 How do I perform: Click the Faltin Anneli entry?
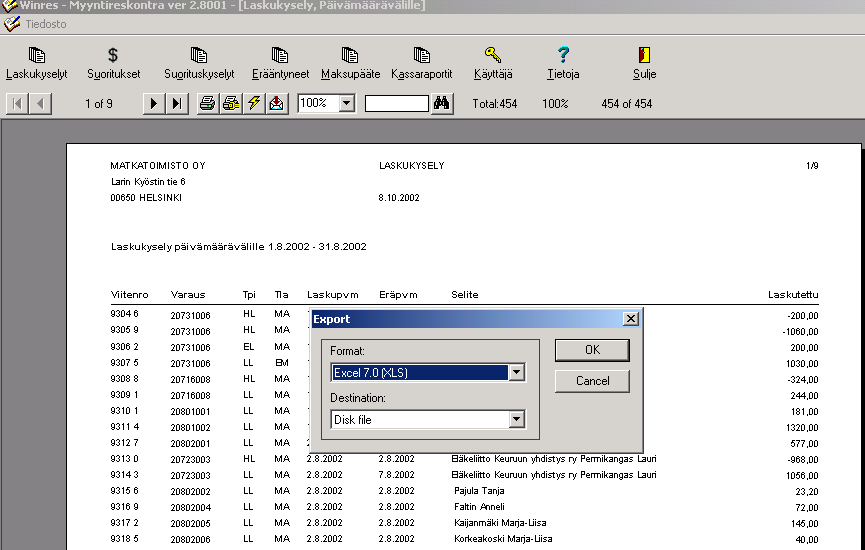pos(479,507)
